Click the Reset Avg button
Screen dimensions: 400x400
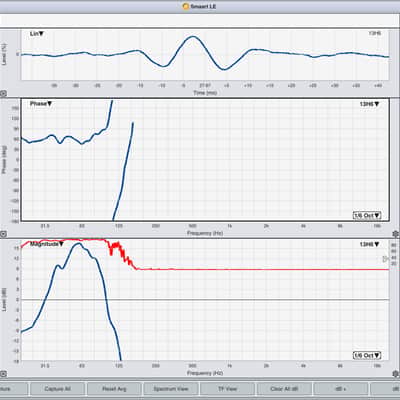pyautogui.click(x=114, y=389)
